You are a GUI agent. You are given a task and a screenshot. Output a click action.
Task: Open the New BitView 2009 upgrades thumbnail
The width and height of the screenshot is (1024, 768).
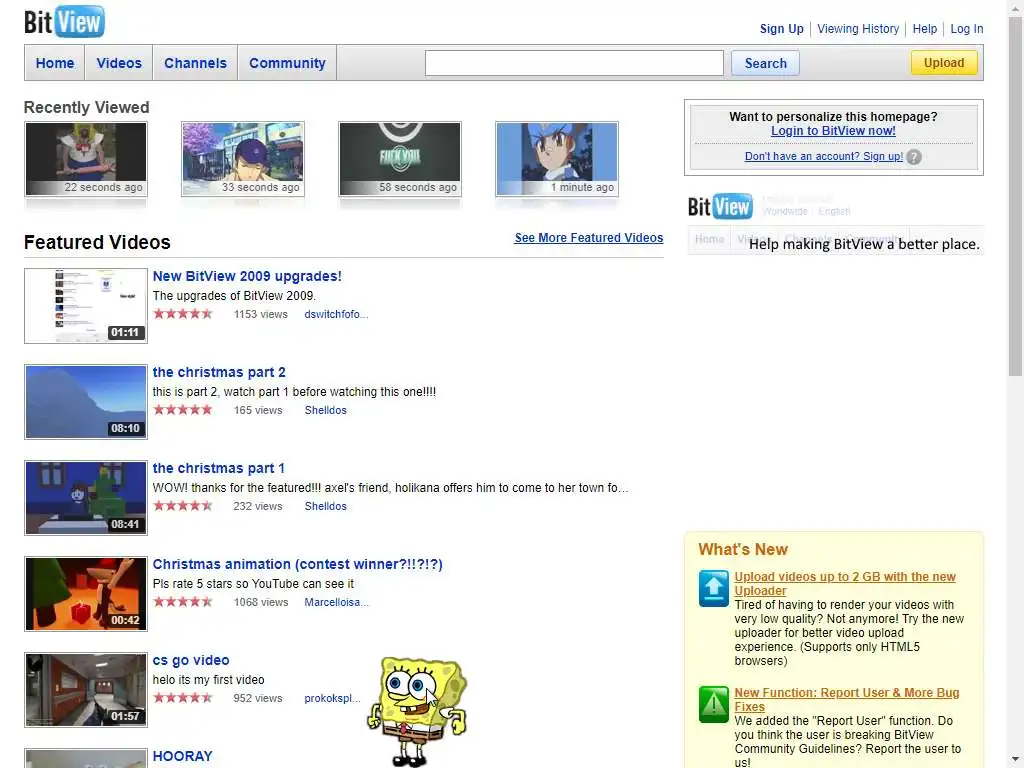(86, 306)
